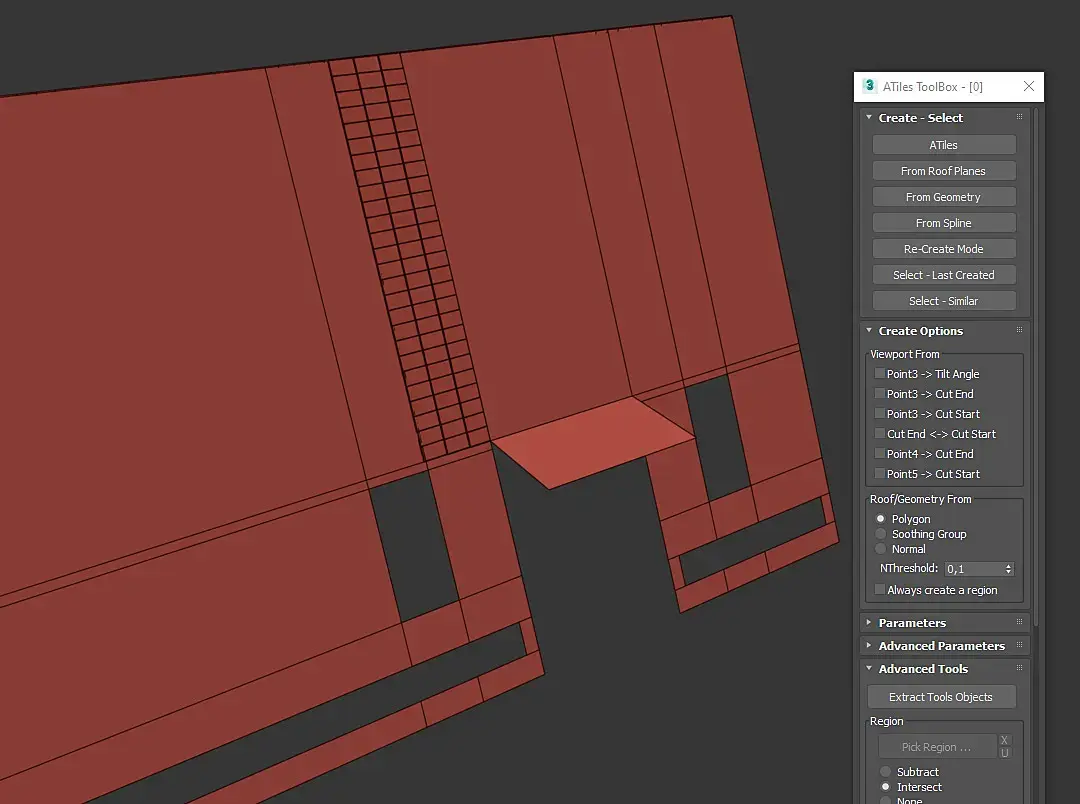Check the Always create a region option
Screen dimensions: 1080x804
point(880,590)
